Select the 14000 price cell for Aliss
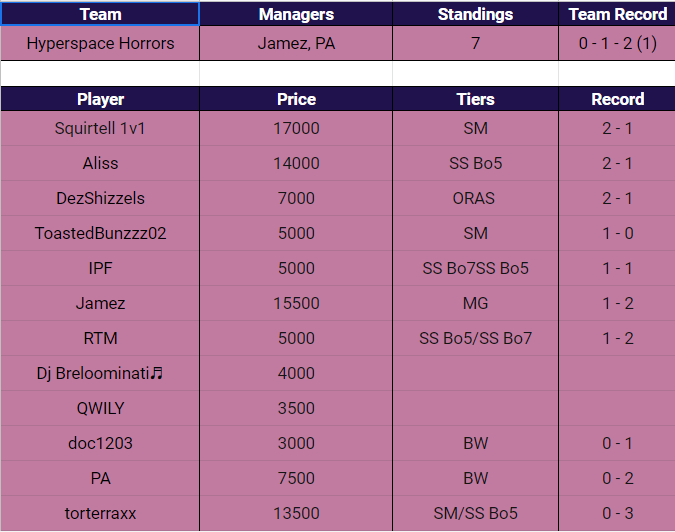675x532 pixels. [296, 164]
